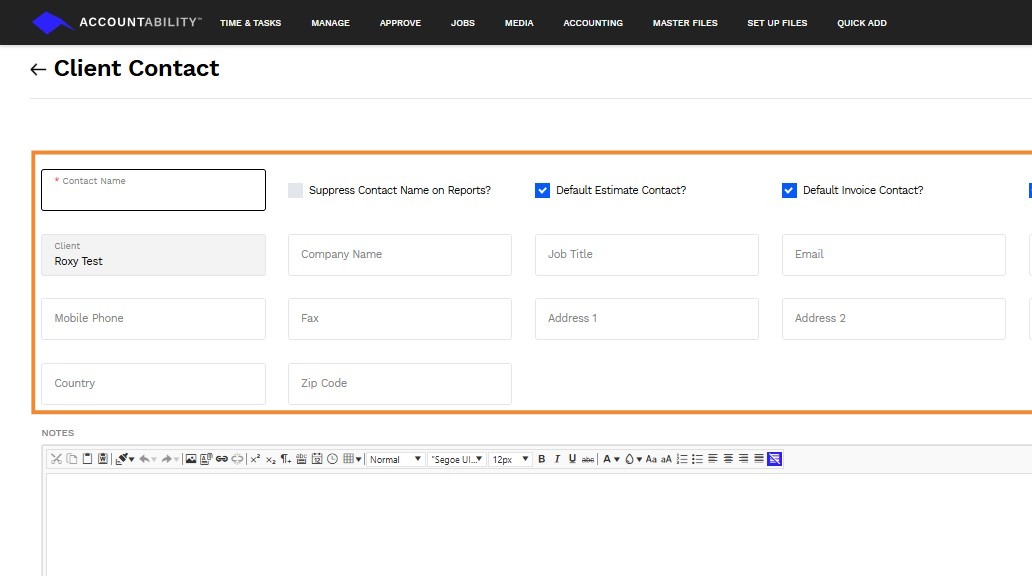Open the paragraph style Normal dropdown
The image size is (1032, 576).
pyautogui.click(x=395, y=459)
